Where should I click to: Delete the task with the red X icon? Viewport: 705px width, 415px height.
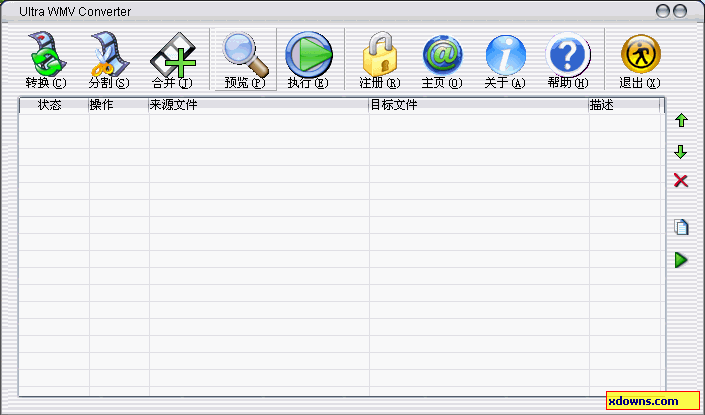pyautogui.click(x=681, y=180)
